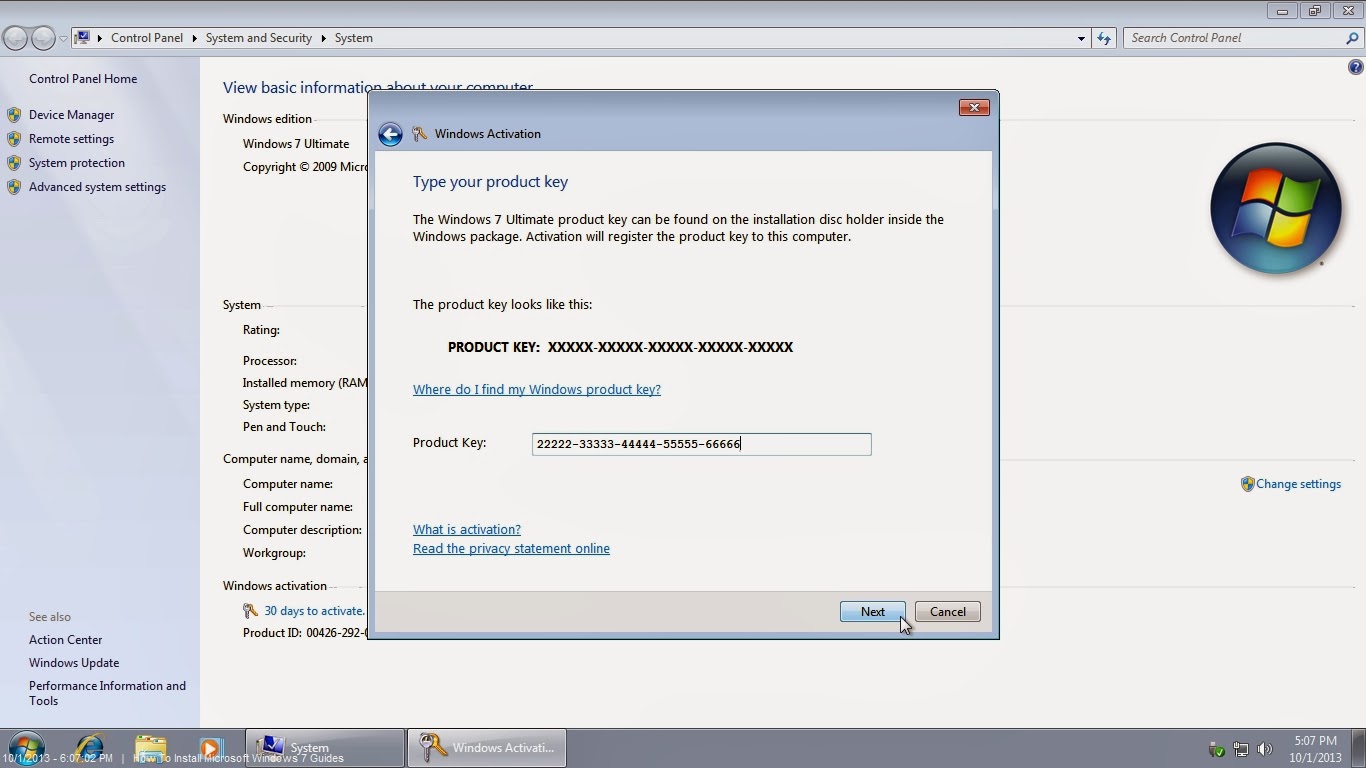This screenshot has width=1366, height=768.
Task: Cancel the Windows Activation dialog
Action: 948,612
